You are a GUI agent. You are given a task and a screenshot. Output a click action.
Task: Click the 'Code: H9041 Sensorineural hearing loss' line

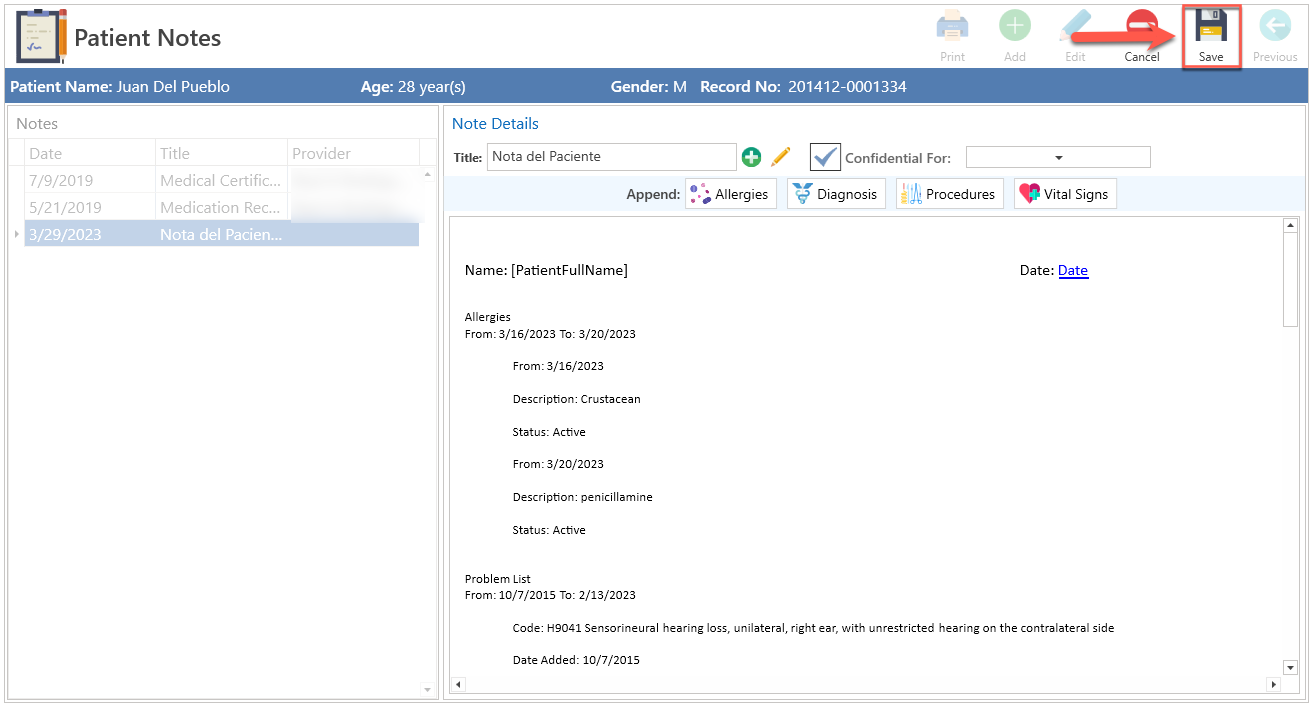(813, 628)
